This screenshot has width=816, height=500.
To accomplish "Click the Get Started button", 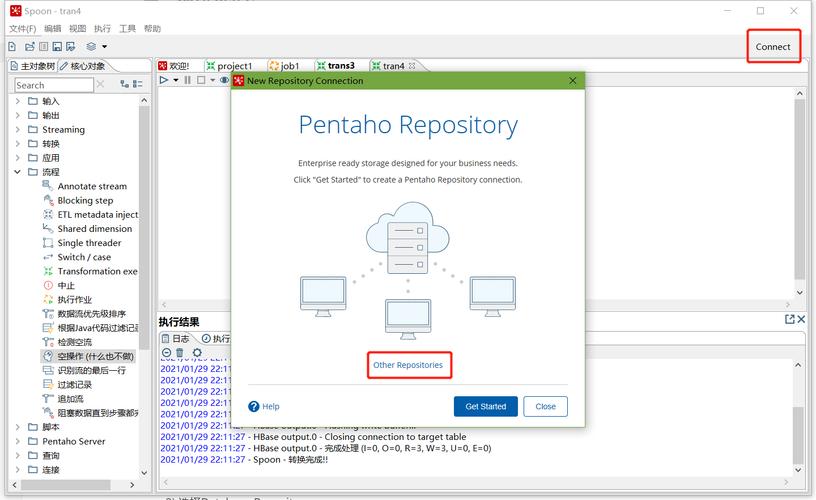I will pos(486,406).
